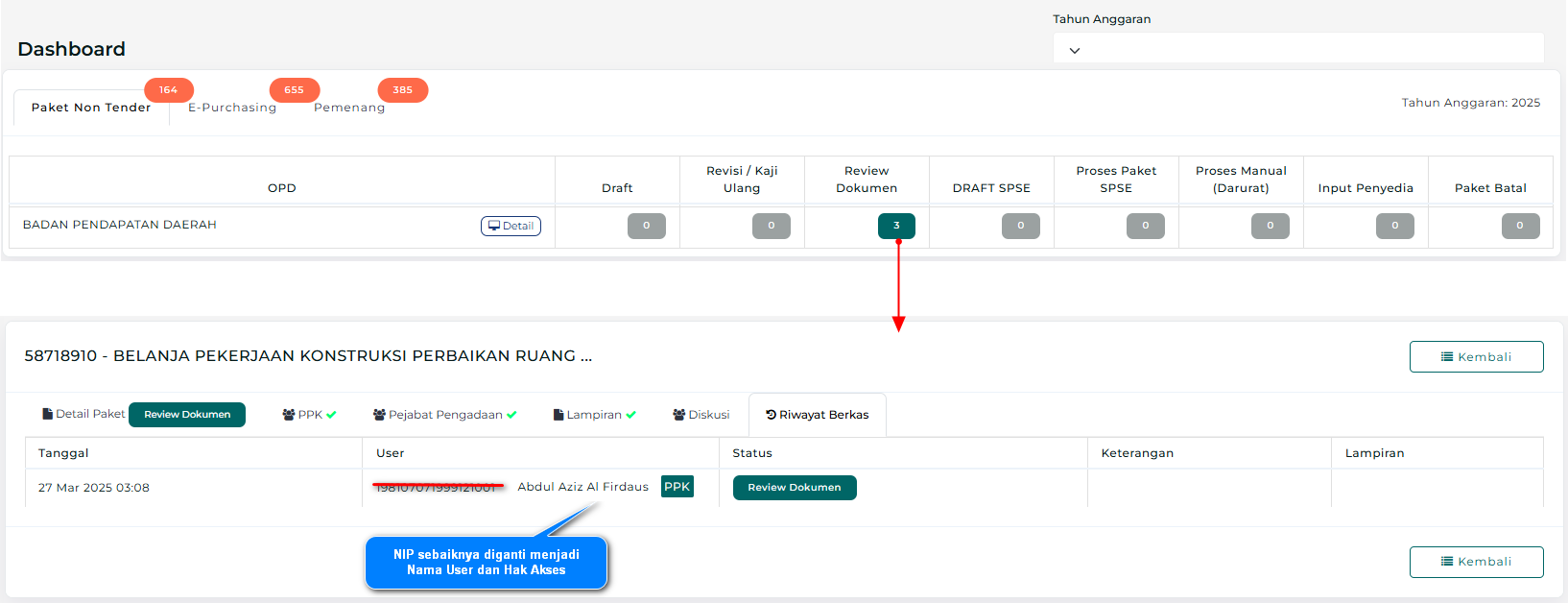Click list icon in top Kembali button
This screenshot has height=603, width=1568.
pos(1447,357)
